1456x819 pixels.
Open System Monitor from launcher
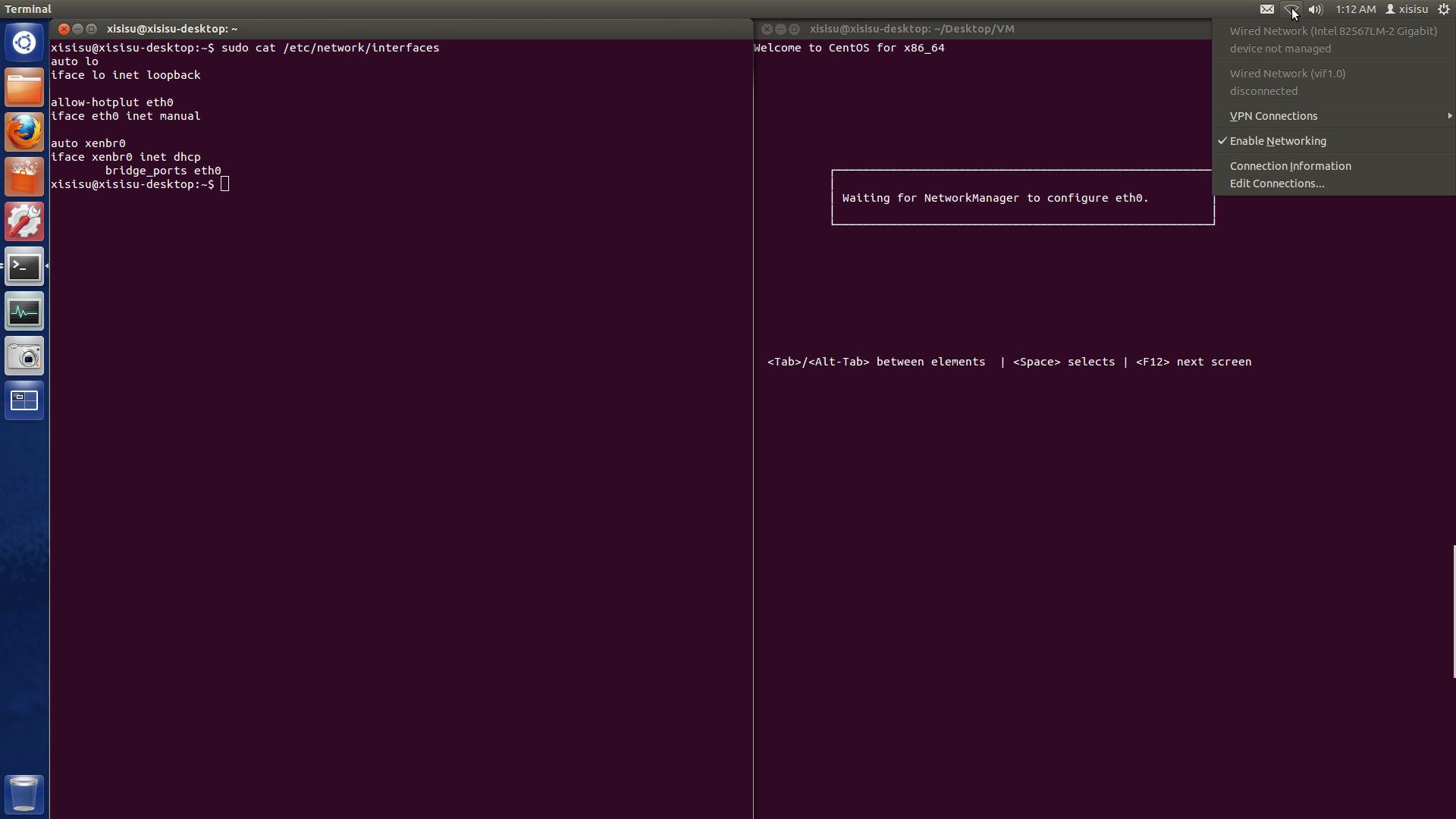click(x=24, y=312)
